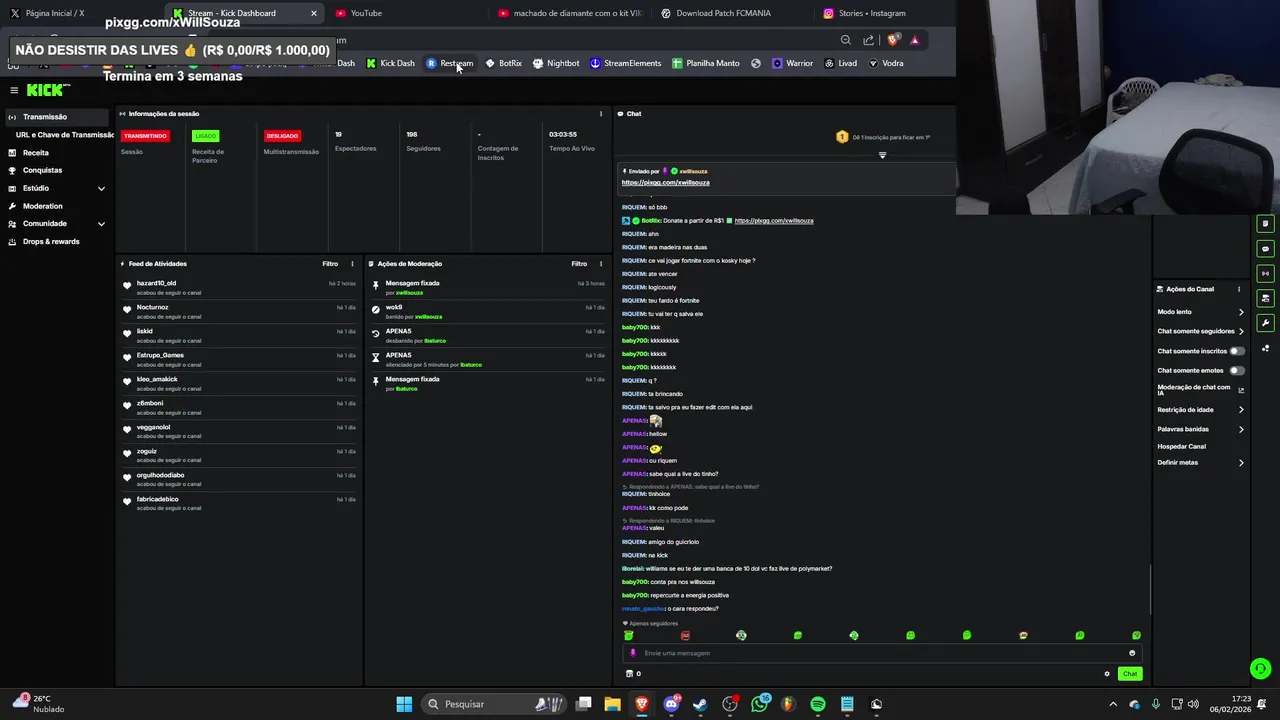Open the BotRix bookmark
The width and height of the screenshot is (1280, 720).
click(x=504, y=63)
